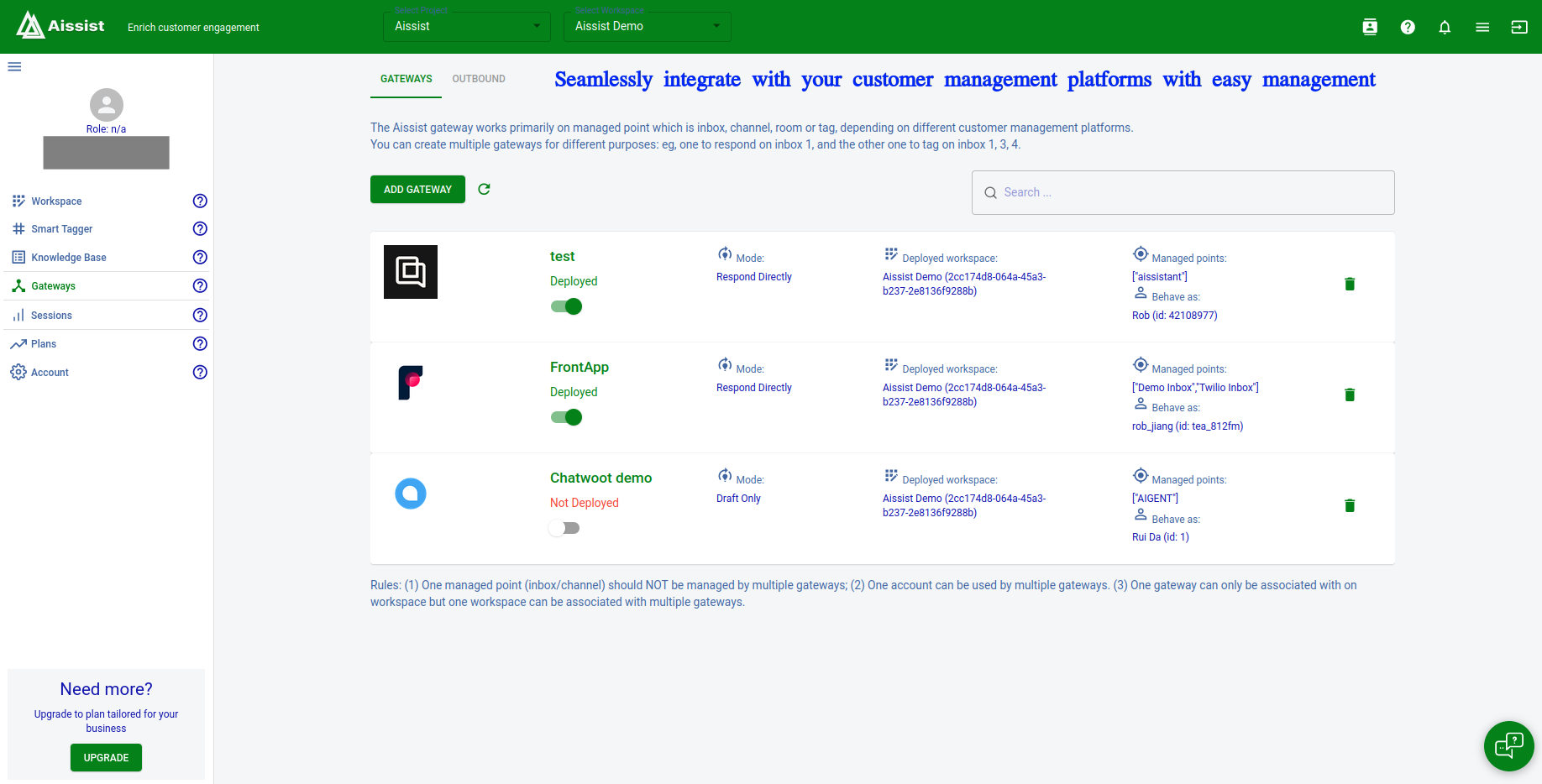
Task: Go to Sessions in the sidebar
Action: pyautogui.click(x=51, y=316)
